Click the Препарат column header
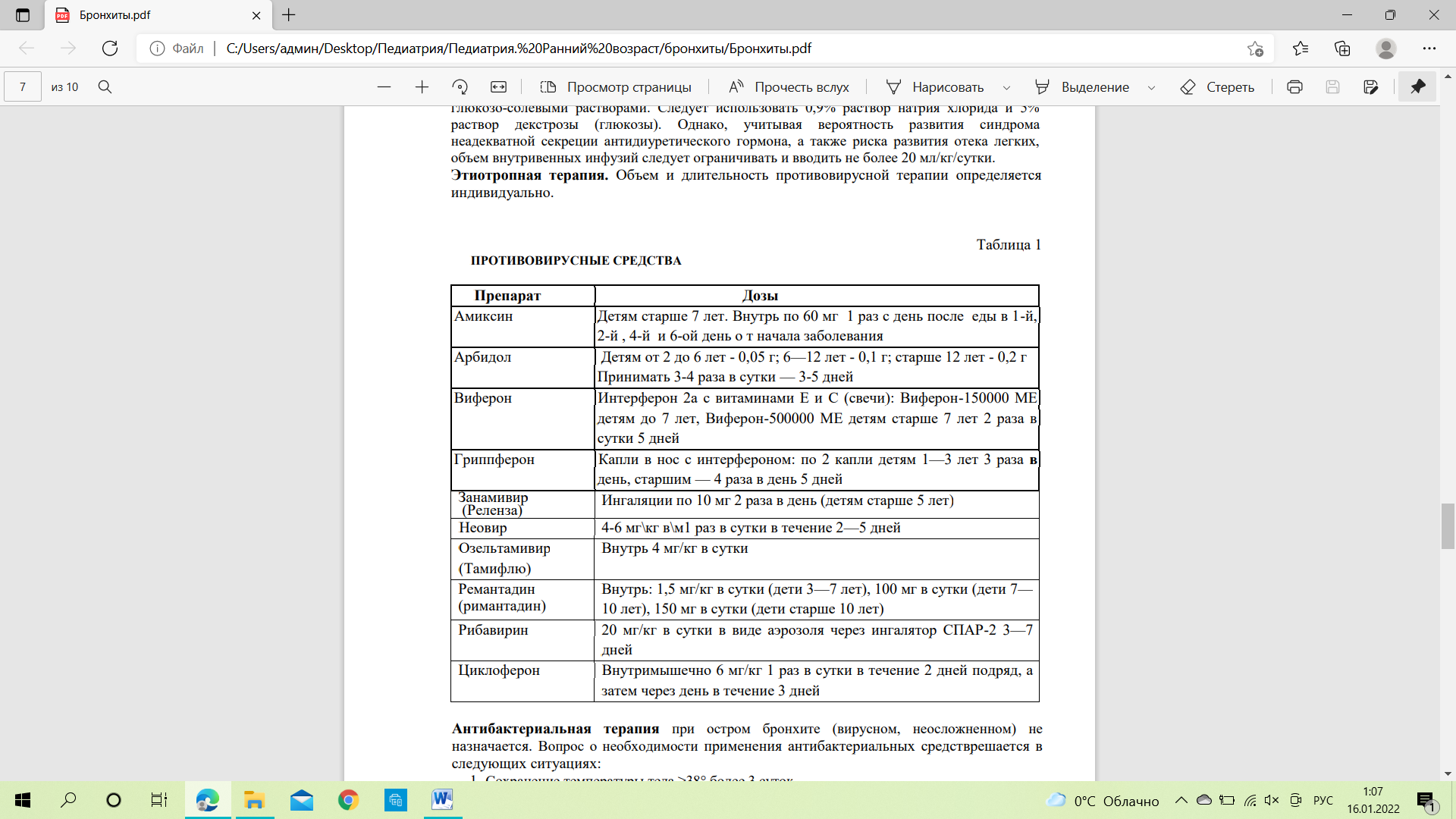The image size is (1456, 819). pyautogui.click(x=522, y=296)
